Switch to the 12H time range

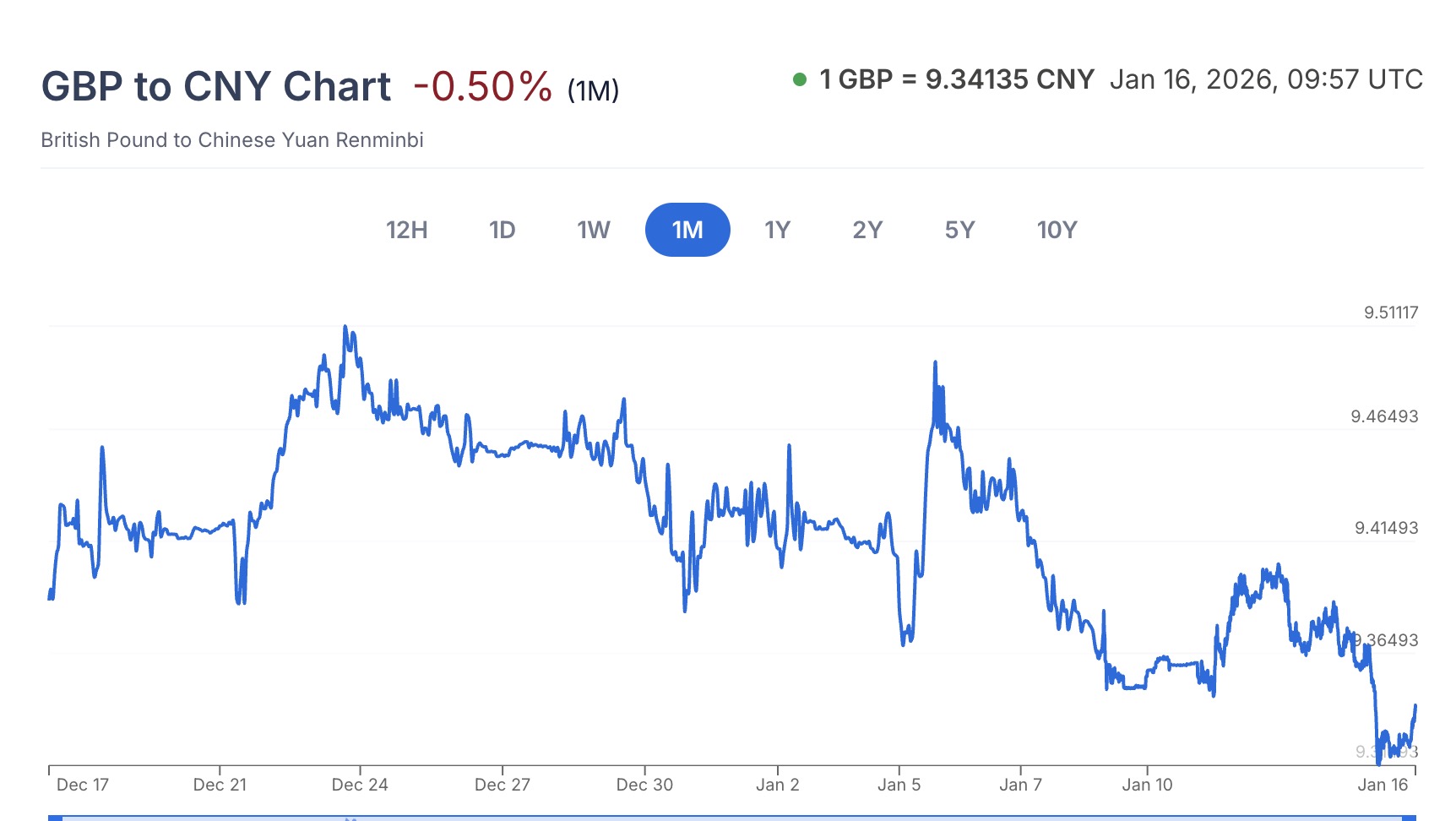406,230
